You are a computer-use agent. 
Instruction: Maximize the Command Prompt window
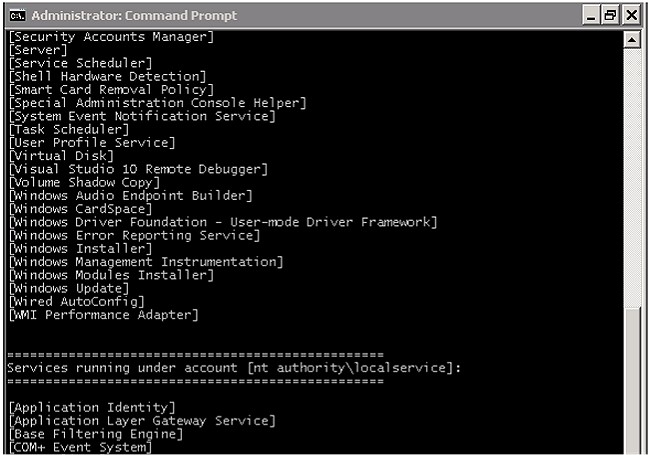(613, 16)
